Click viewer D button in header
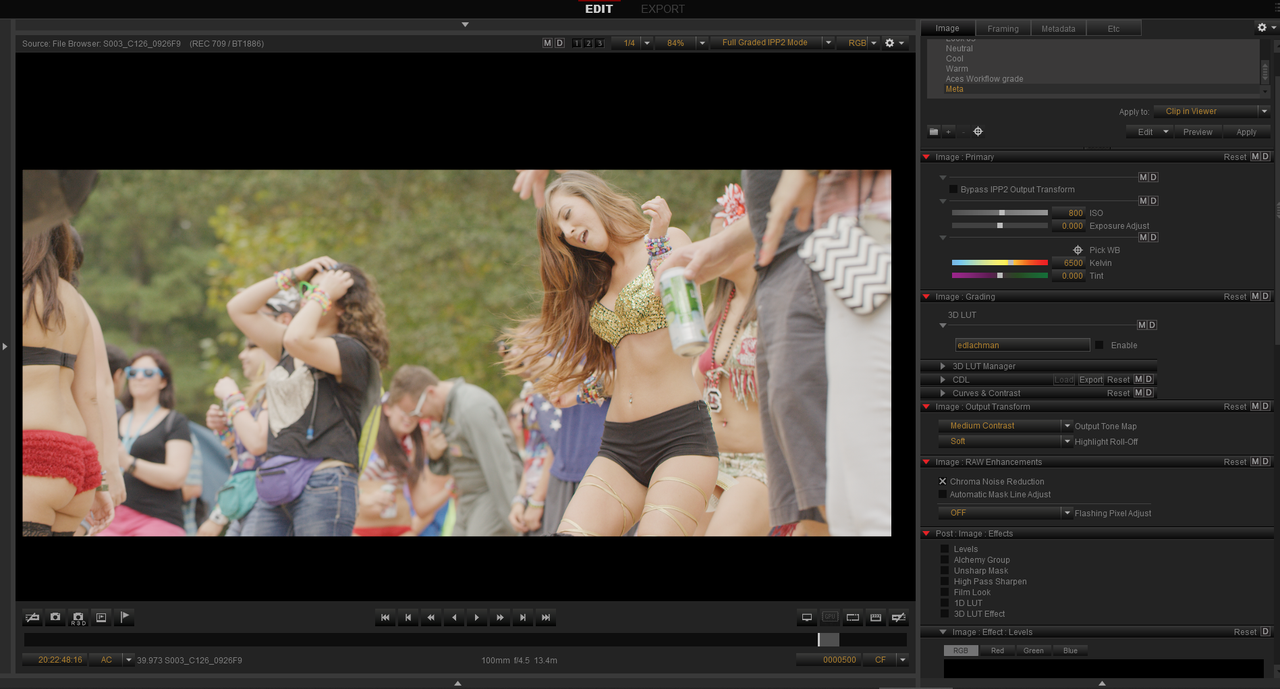The image size is (1280, 689). tap(559, 43)
